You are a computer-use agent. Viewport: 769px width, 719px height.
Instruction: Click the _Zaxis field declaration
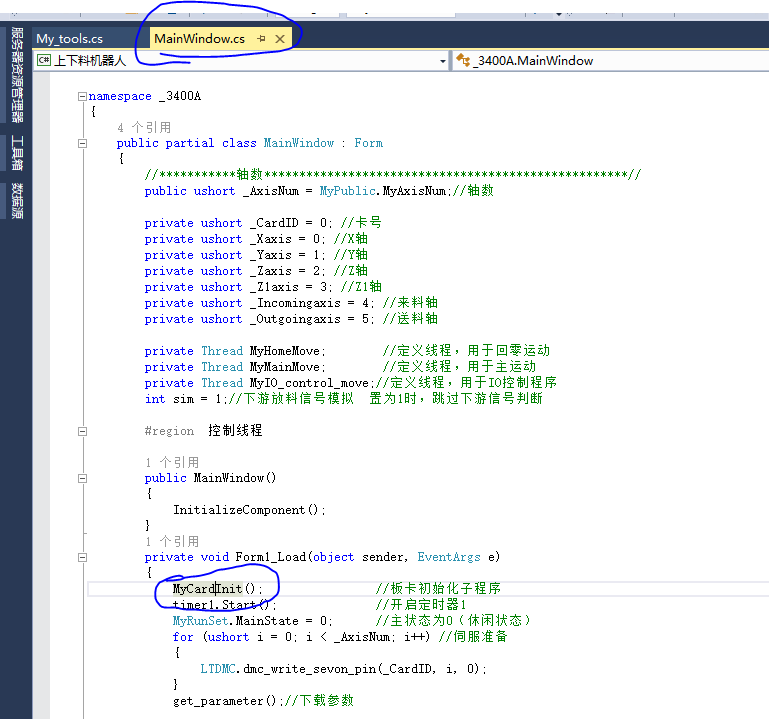tap(235, 271)
